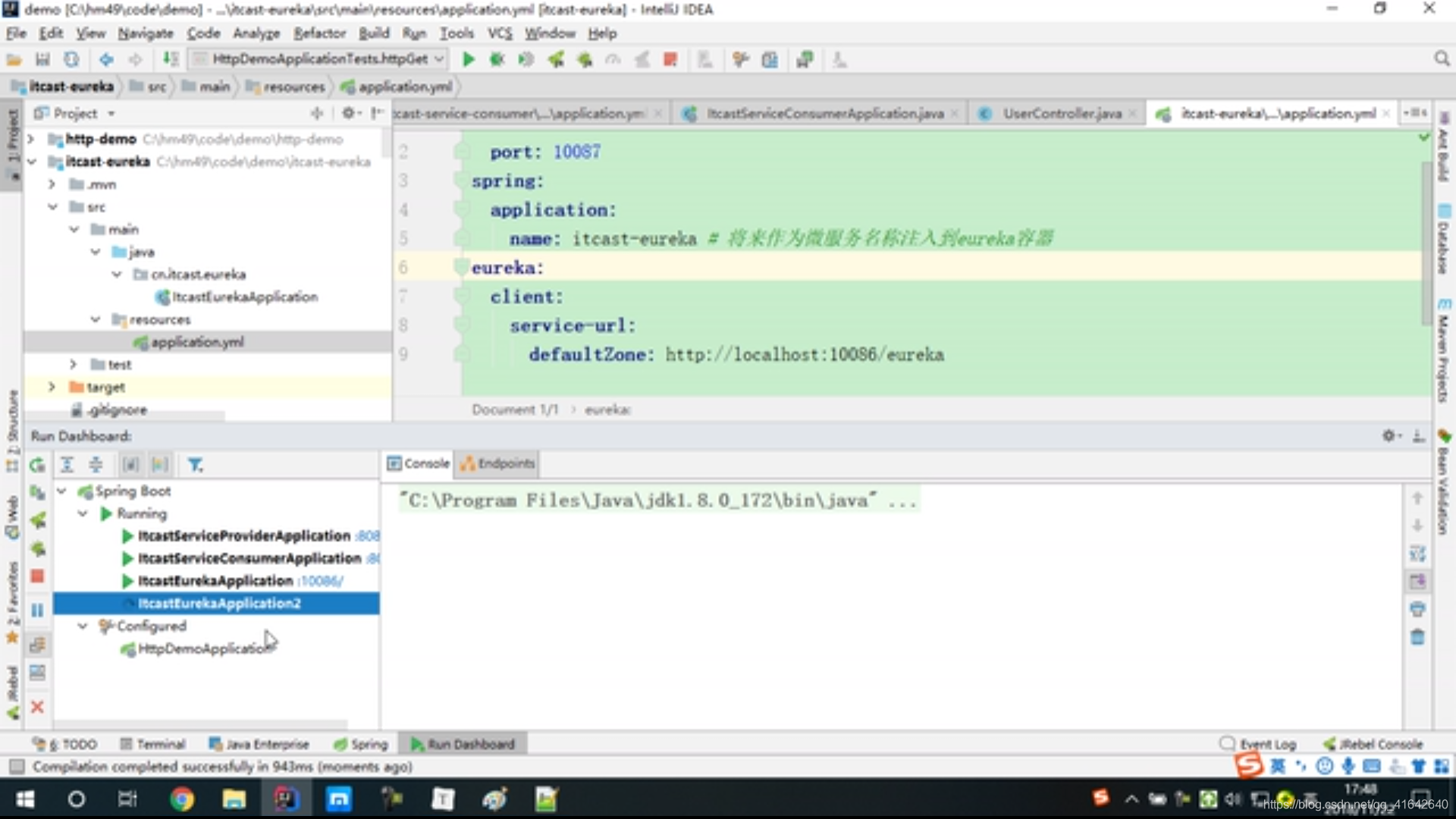1456x819 pixels.
Task: Click Collapse All icon in Run Dashboard toolbar
Action: [96, 465]
